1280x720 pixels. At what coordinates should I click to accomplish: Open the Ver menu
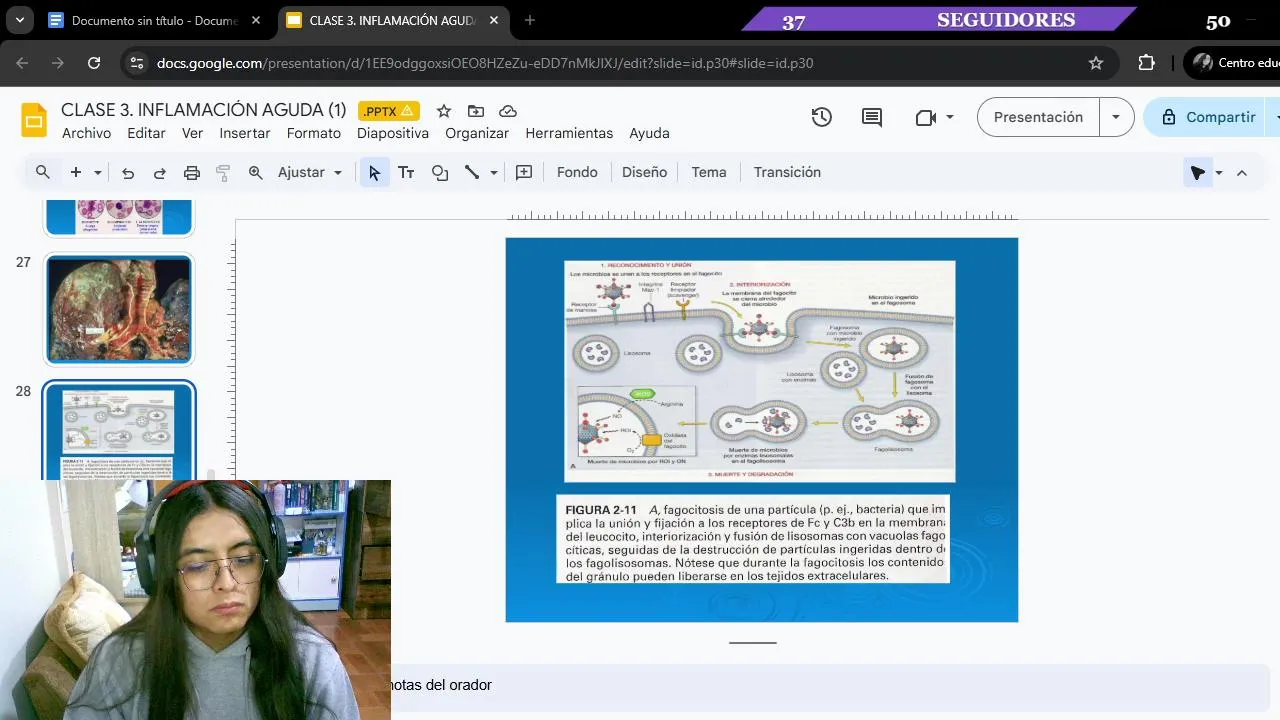tap(192, 133)
